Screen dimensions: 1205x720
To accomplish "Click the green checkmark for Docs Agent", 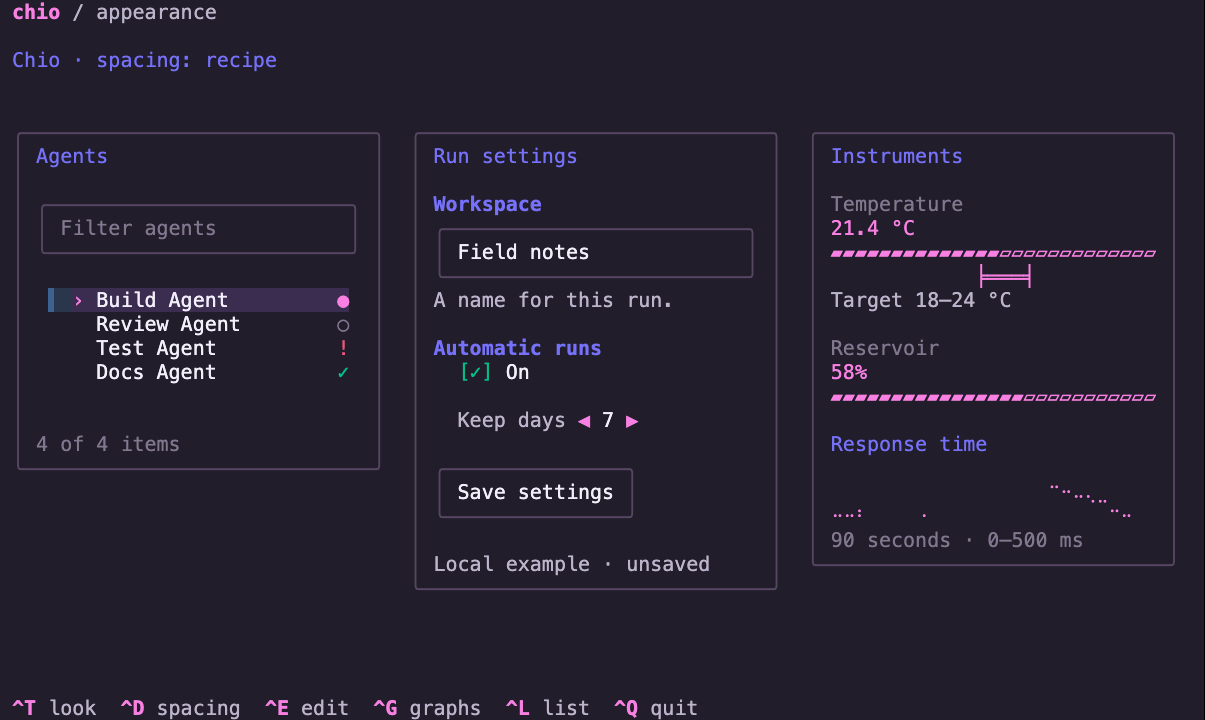I will coord(343,372).
